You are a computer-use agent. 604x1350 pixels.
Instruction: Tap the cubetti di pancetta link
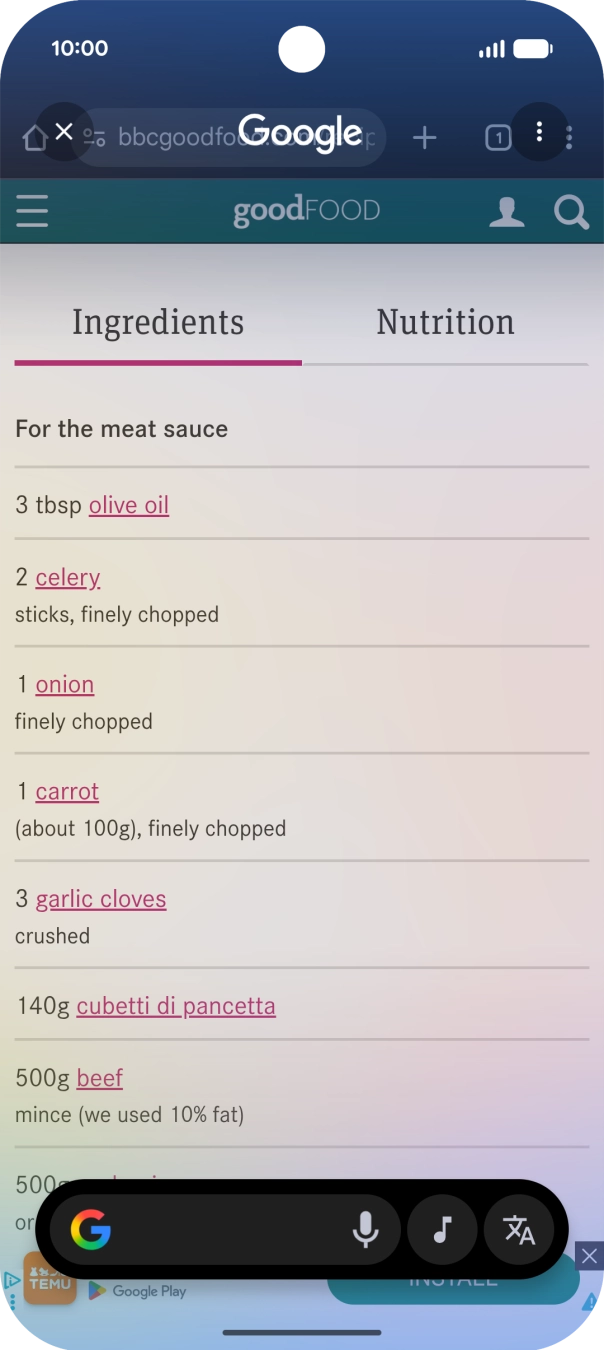tap(176, 1006)
